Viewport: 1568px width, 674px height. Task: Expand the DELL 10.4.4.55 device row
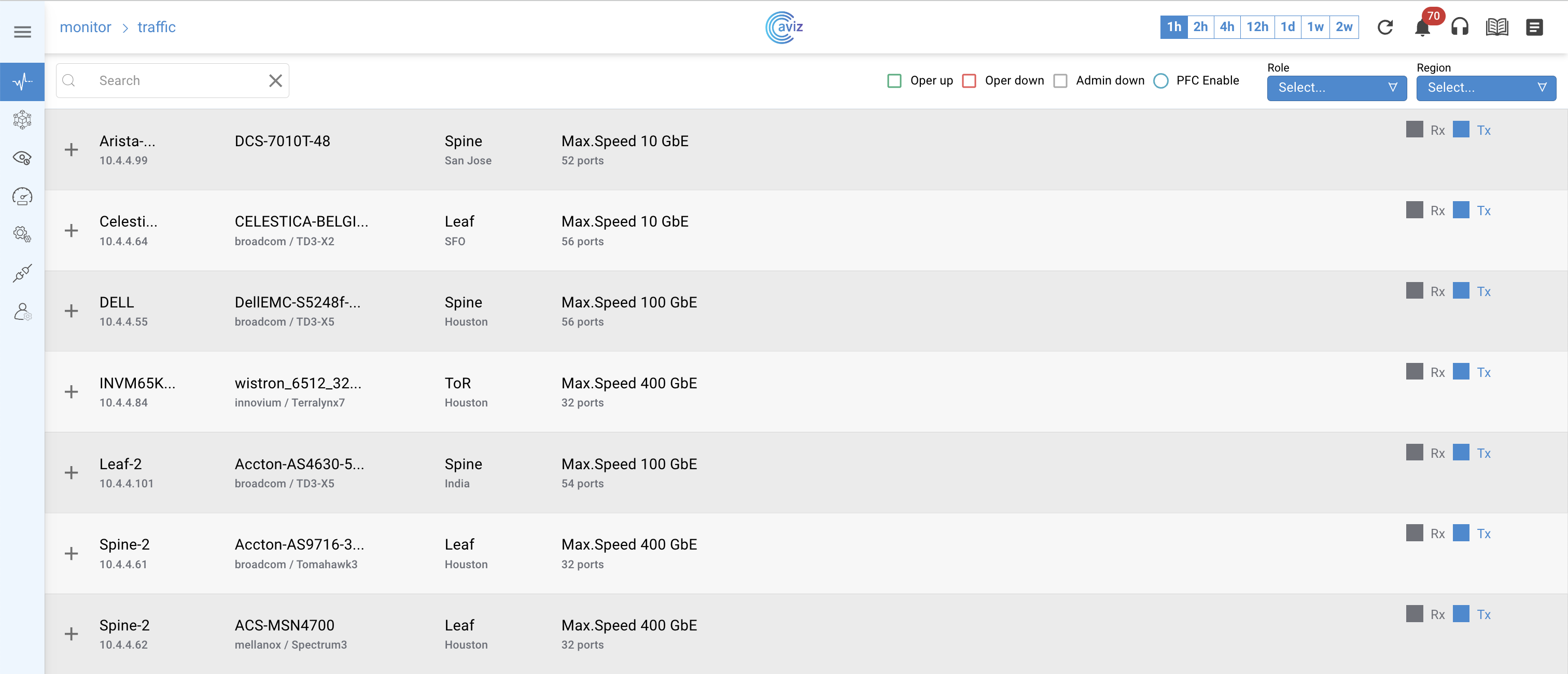(x=71, y=311)
